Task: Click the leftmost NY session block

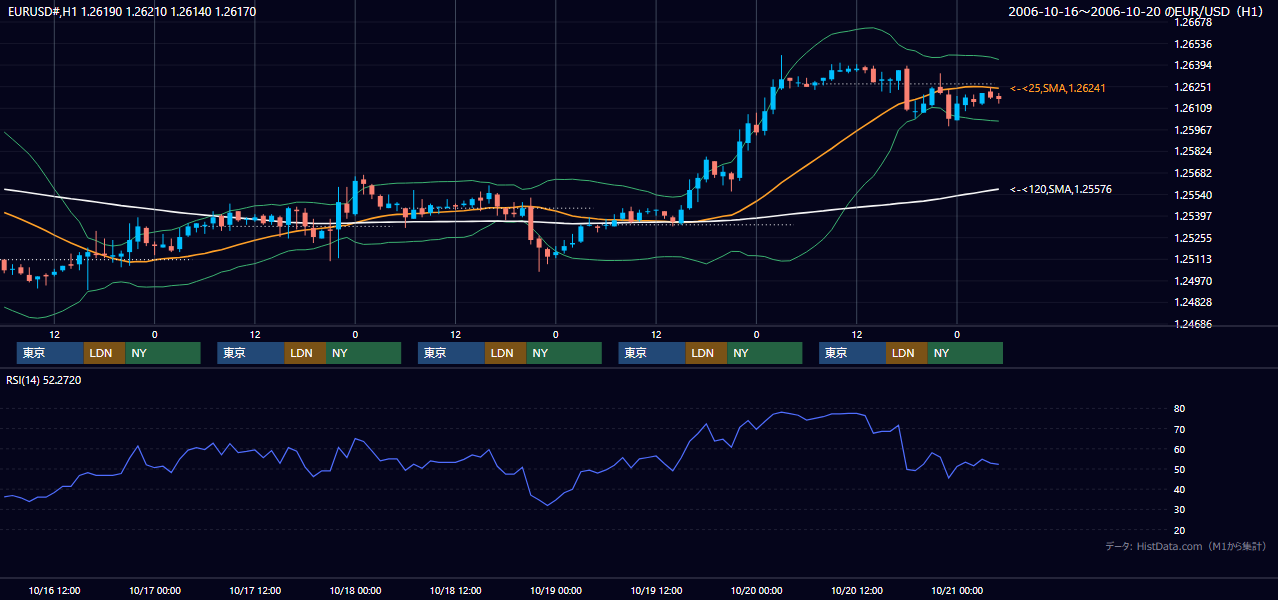Action: click(163, 353)
